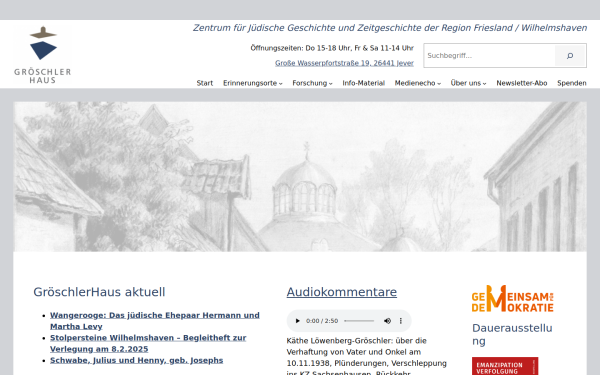600x375 pixels.
Task: Open the Start menu item
Action: pos(205,83)
